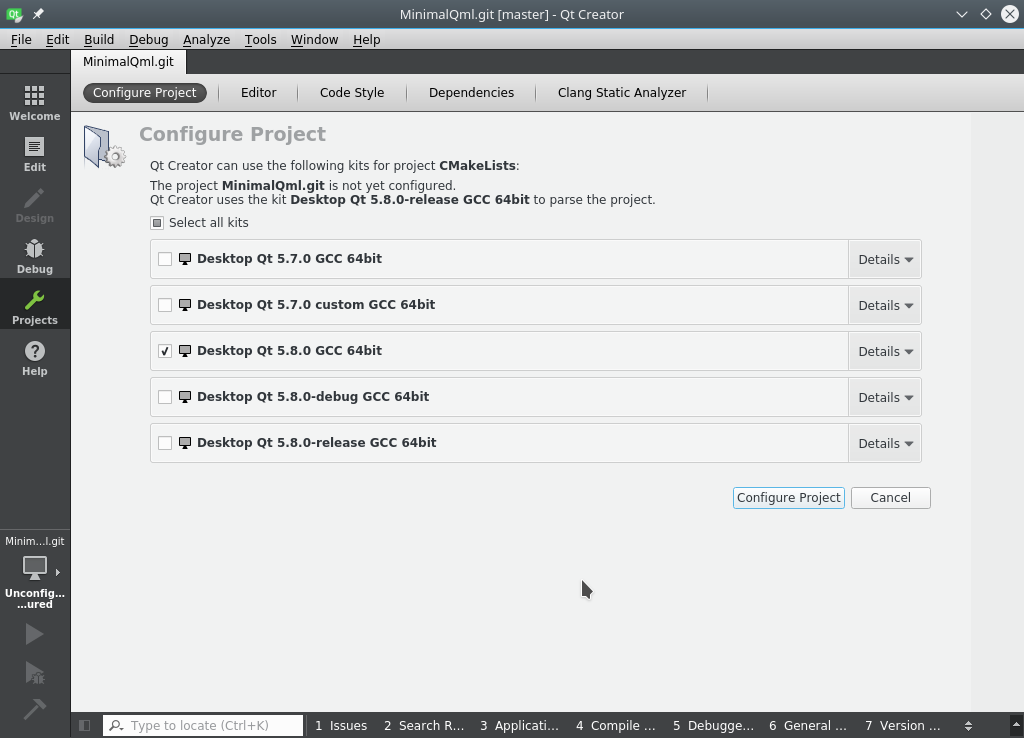1024x738 pixels.
Task: Focus the Type to locate field
Action: pyautogui.click(x=202, y=726)
